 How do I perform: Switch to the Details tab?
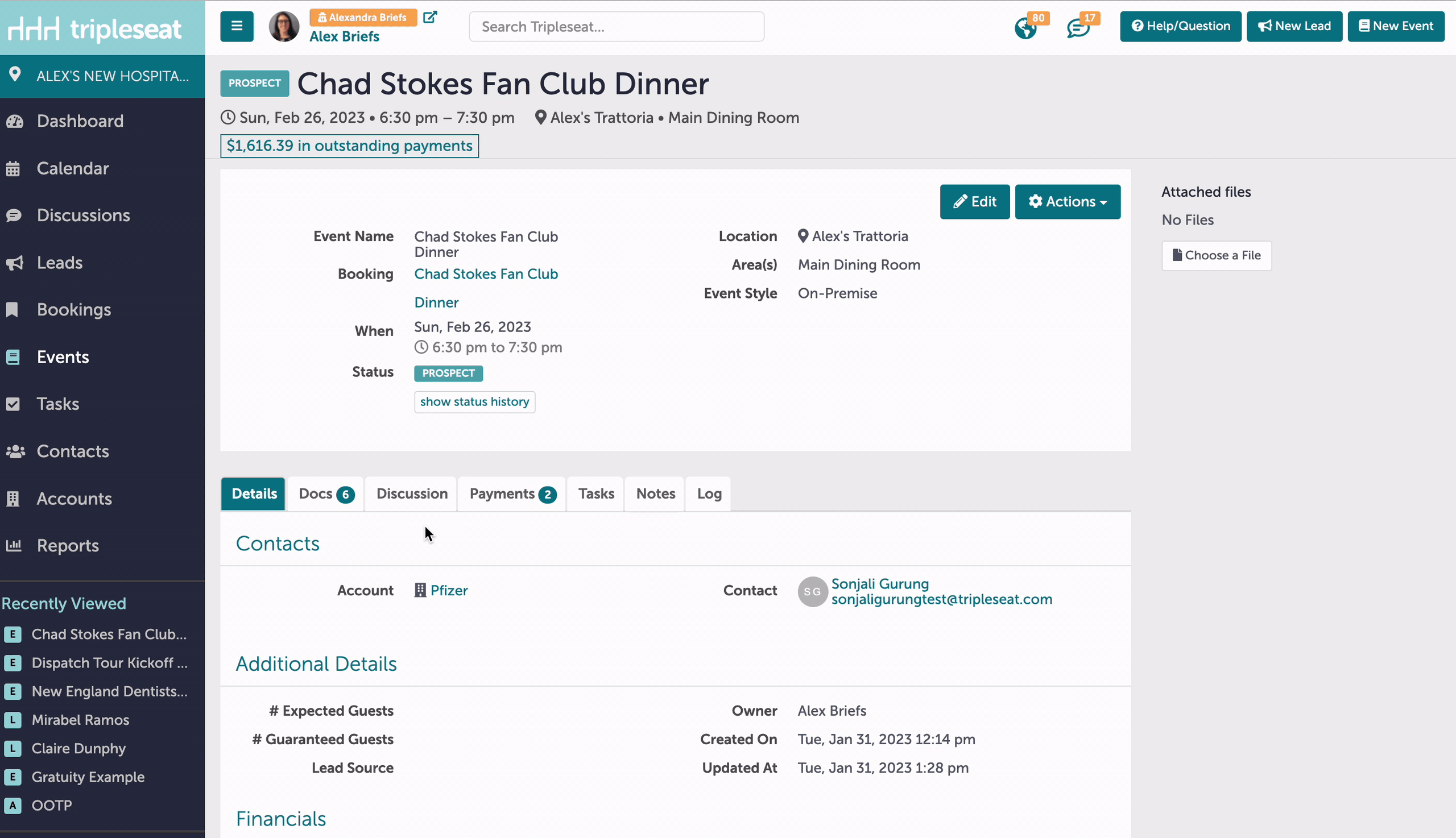254,494
